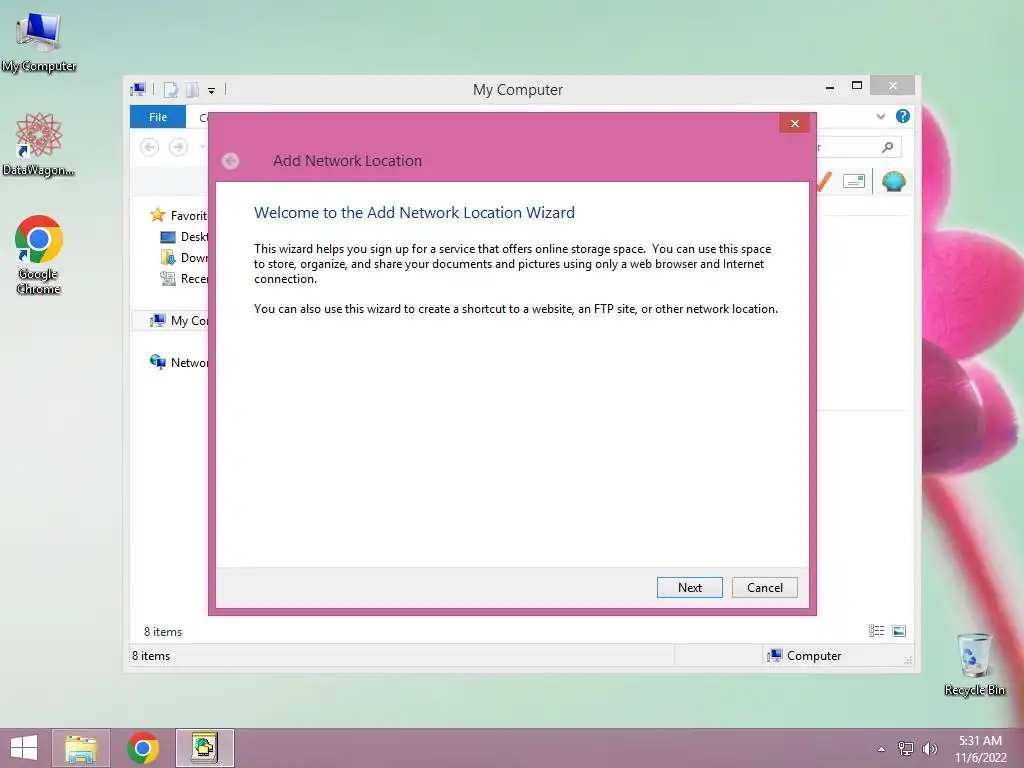Click the blue shell icon in toolbar
The width and height of the screenshot is (1024, 768).
coord(893,181)
